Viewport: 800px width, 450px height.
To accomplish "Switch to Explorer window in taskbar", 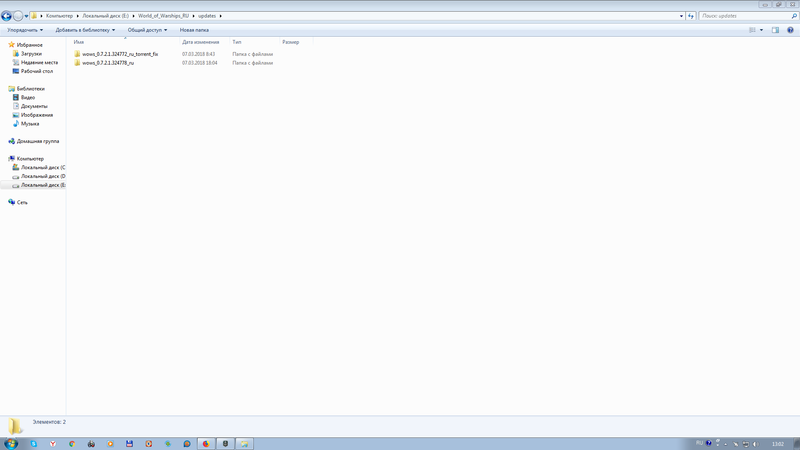I will tap(244, 444).
